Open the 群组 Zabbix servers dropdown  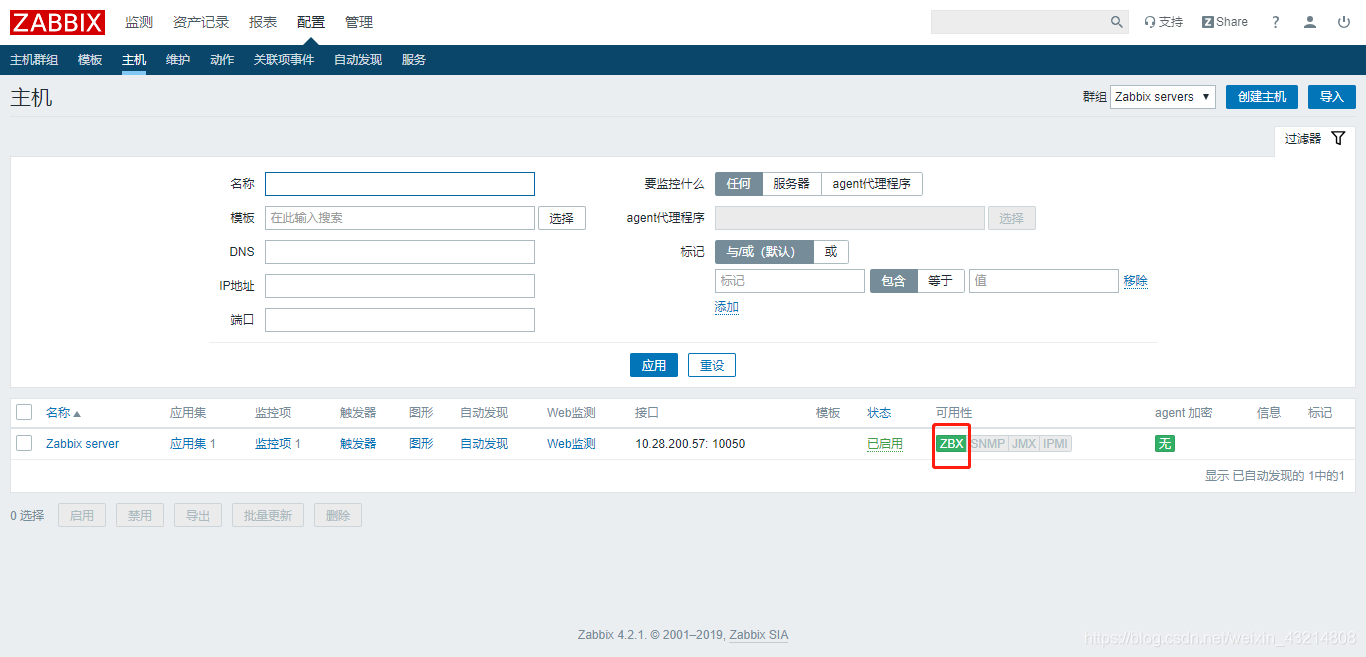pos(1163,97)
